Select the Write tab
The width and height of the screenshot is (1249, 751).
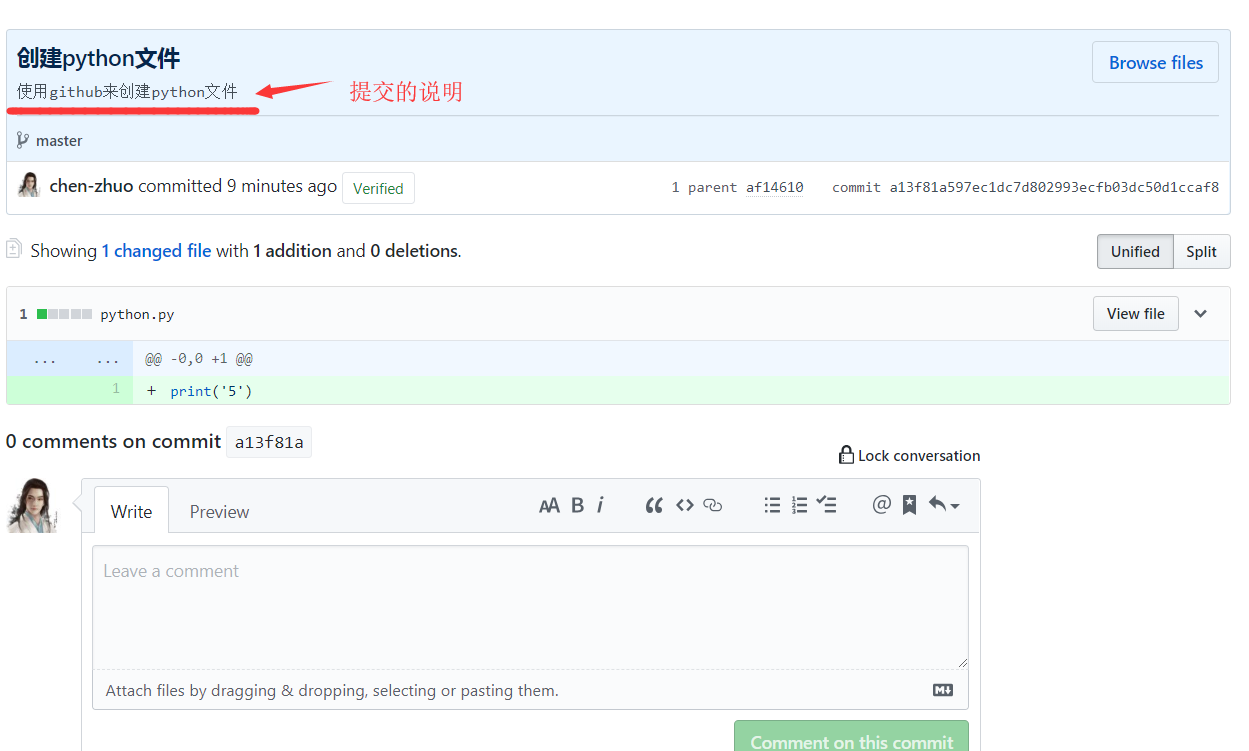[131, 512]
